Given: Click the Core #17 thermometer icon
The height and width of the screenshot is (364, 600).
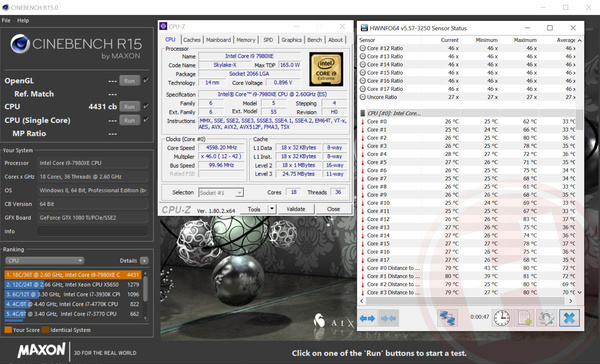Looking at the screenshot, I should coord(363,260).
